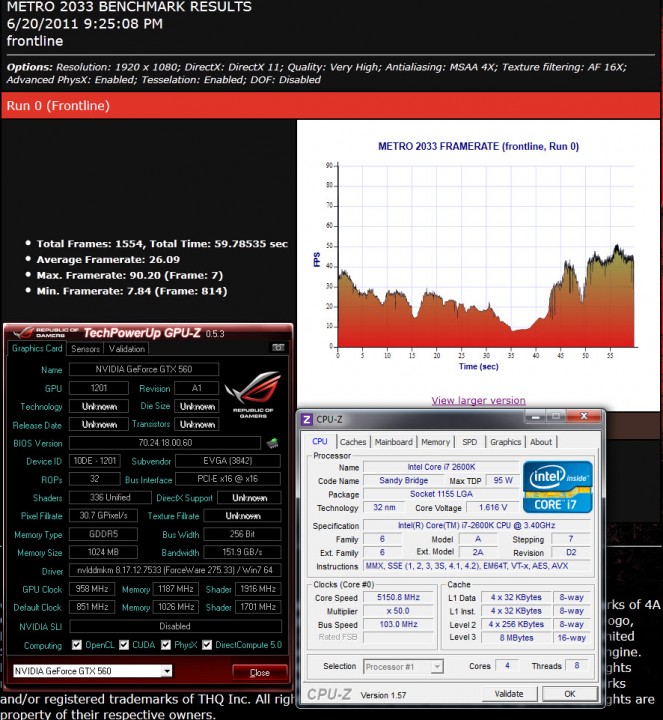Click the Bus Width value 256 Bit
663x720 pixels.
(242, 534)
